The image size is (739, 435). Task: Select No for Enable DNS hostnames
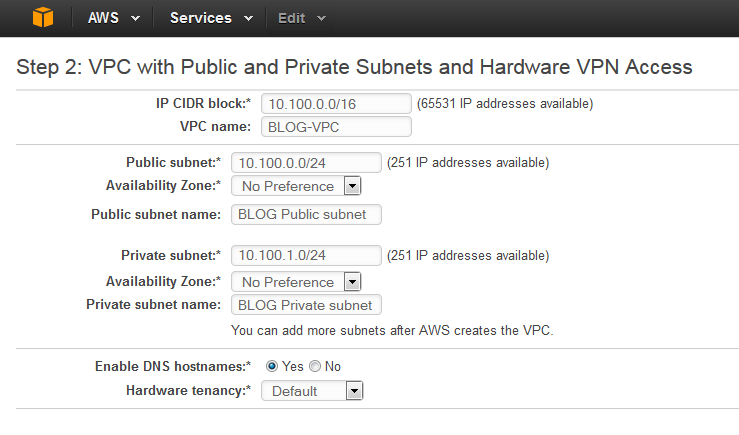pos(315,366)
